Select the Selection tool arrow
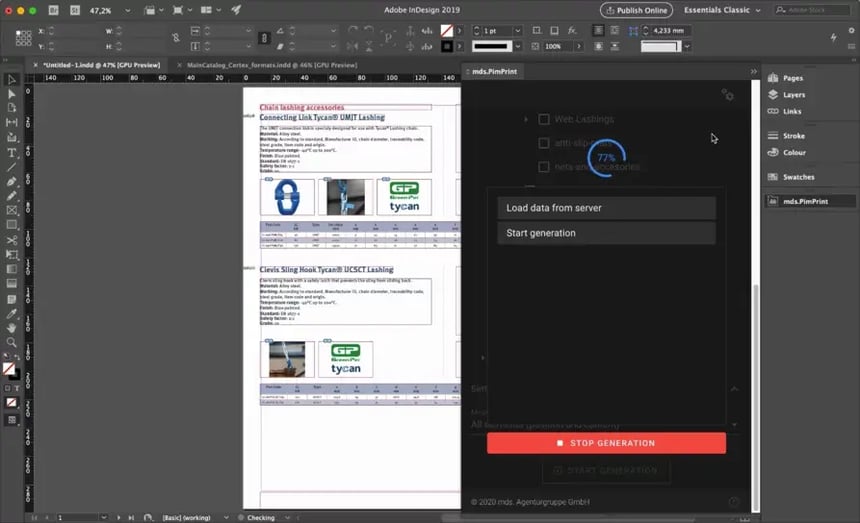 point(11,80)
